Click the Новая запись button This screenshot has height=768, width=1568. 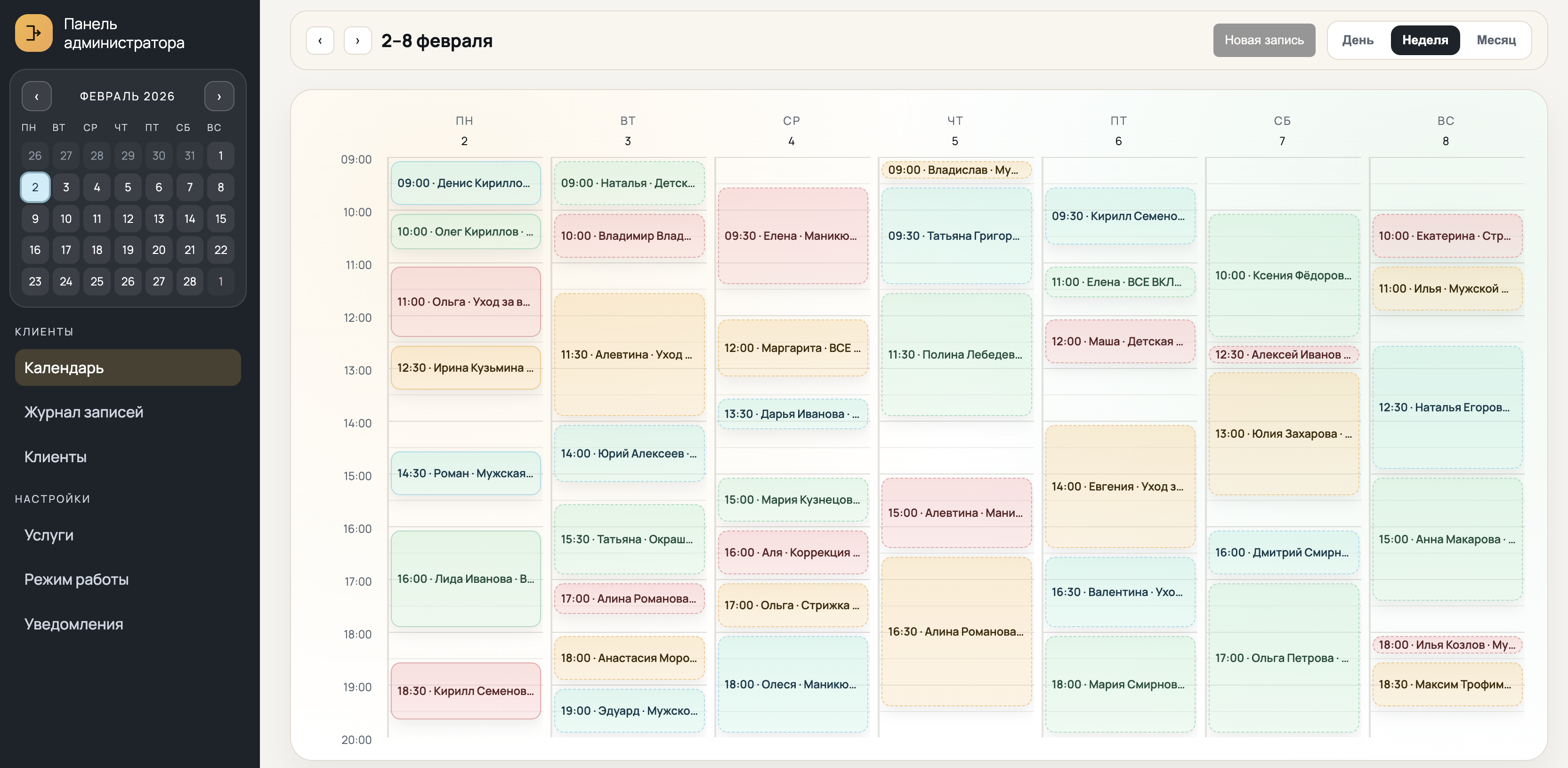point(1264,40)
